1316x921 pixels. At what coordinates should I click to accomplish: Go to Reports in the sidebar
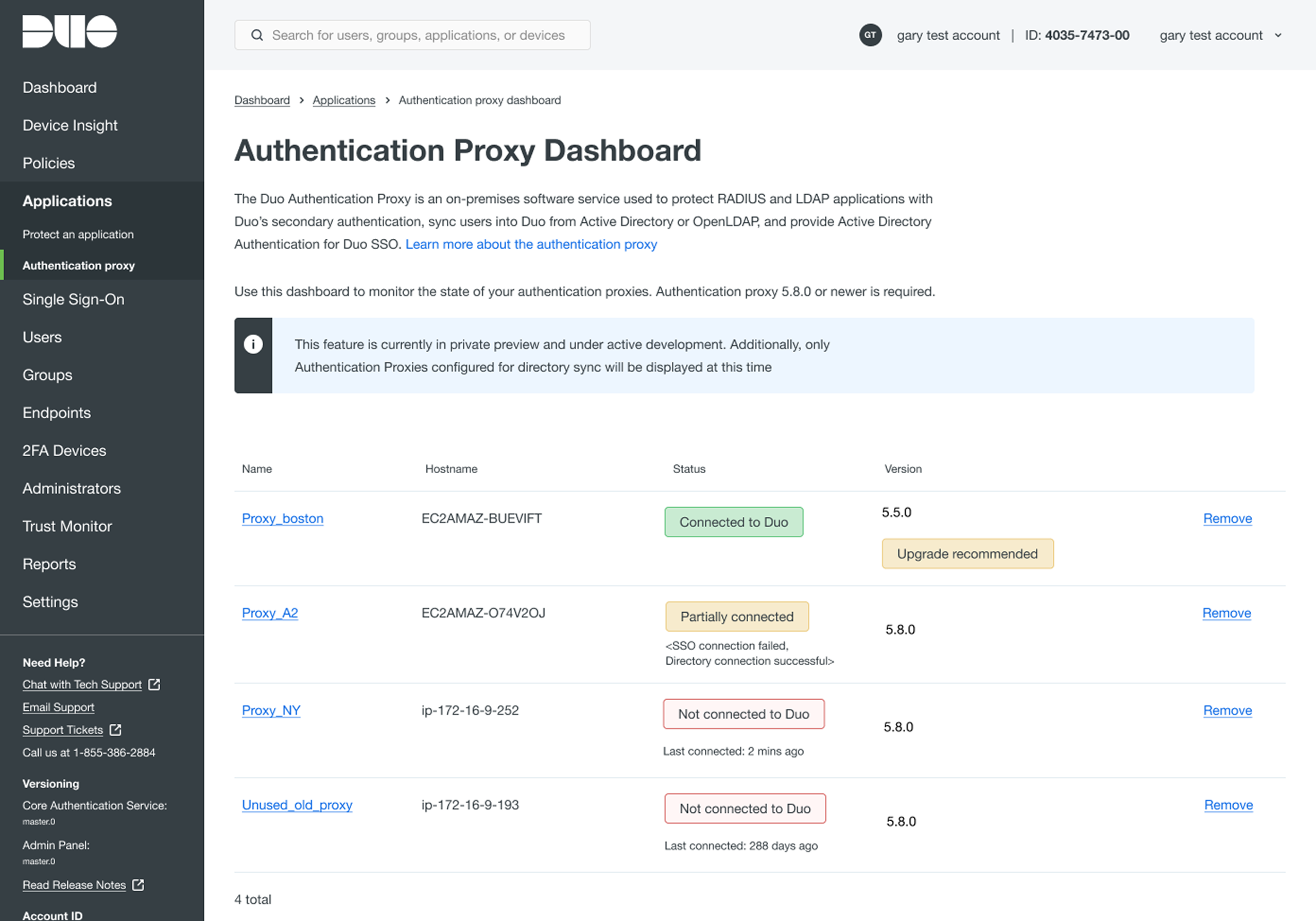tap(49, 564)
